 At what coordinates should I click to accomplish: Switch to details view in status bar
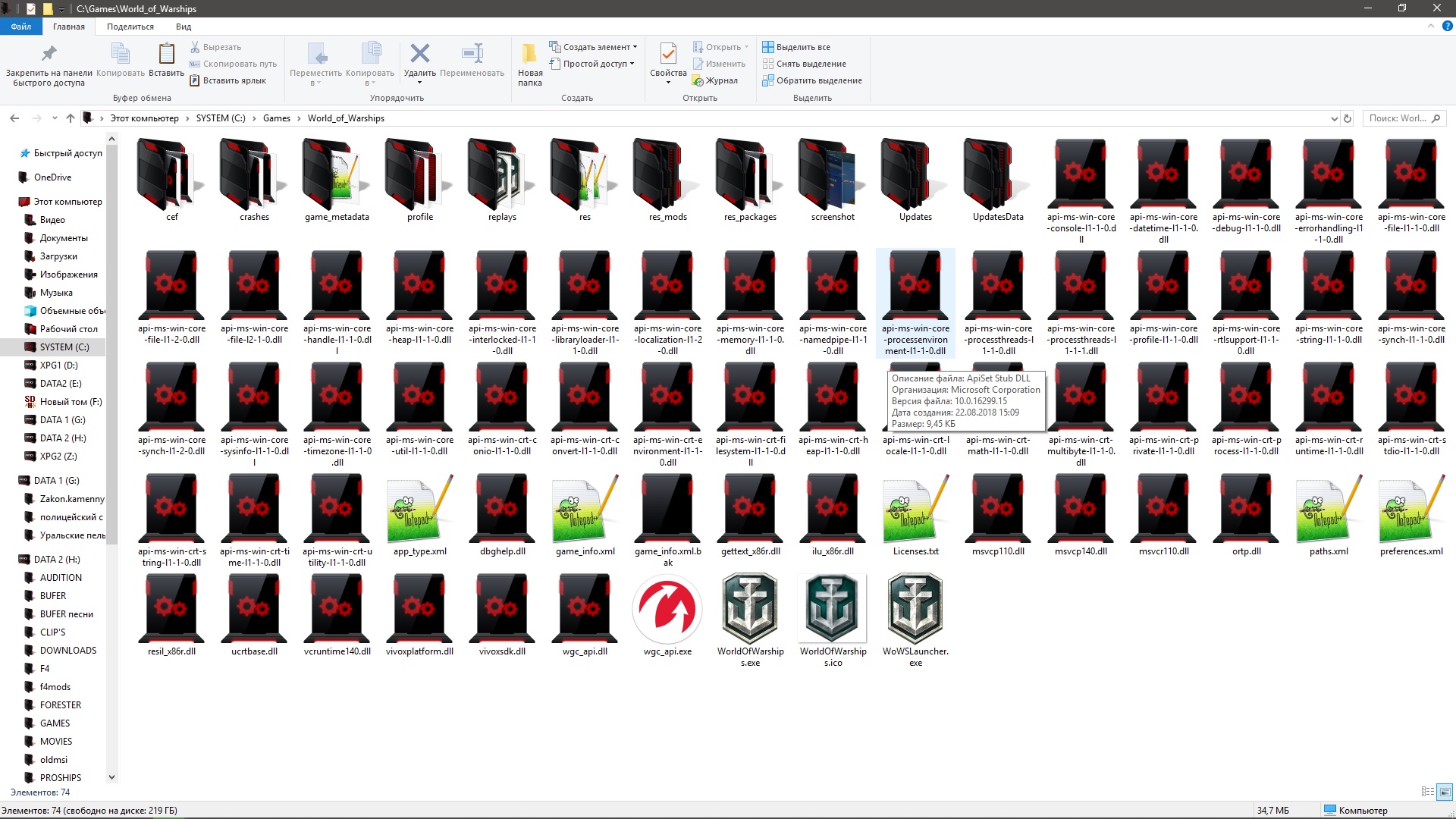pos(1427,792)
